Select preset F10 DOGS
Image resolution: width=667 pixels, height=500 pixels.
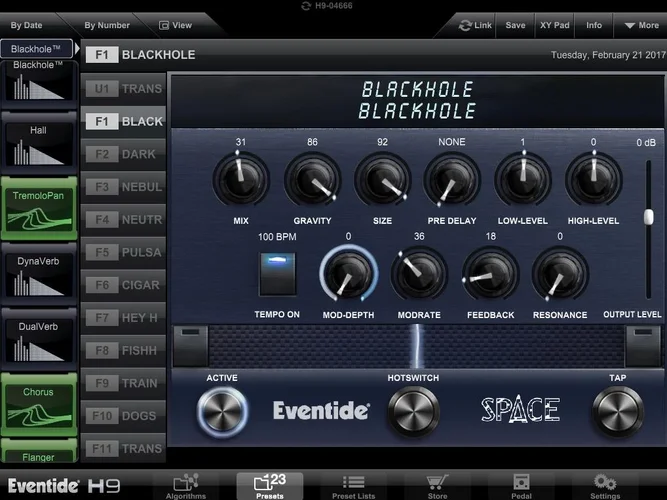click(123, 416)
